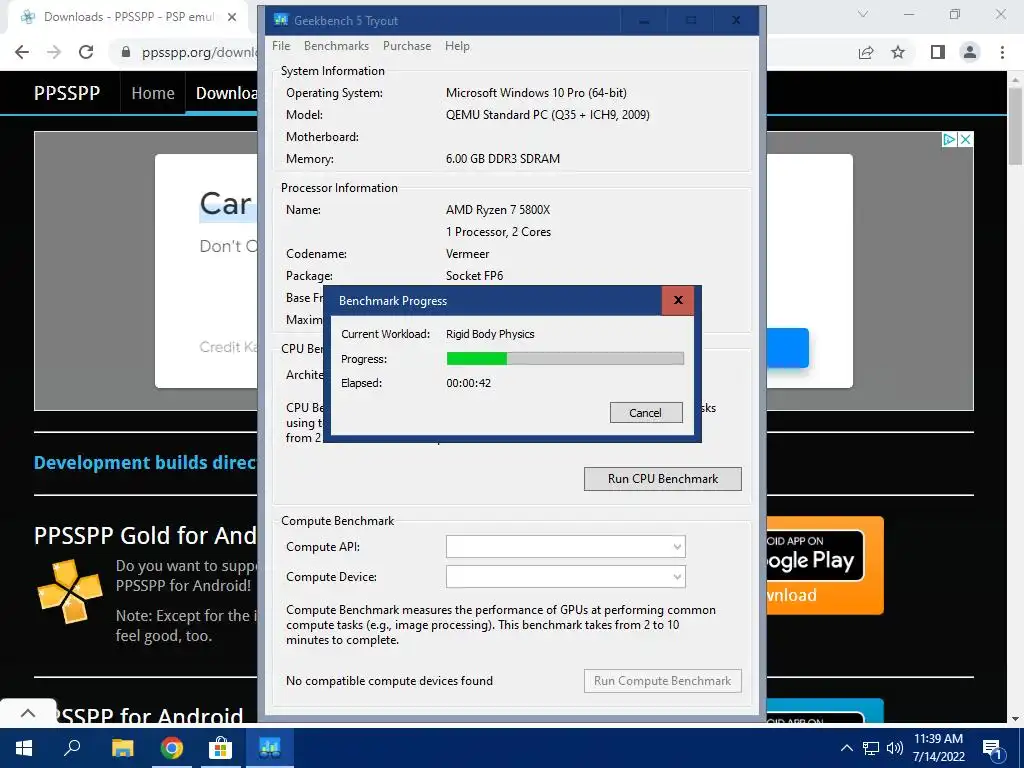Open File Explorer from taskbar
Viewport: 1024px width, 768px height.
(122, 748)
